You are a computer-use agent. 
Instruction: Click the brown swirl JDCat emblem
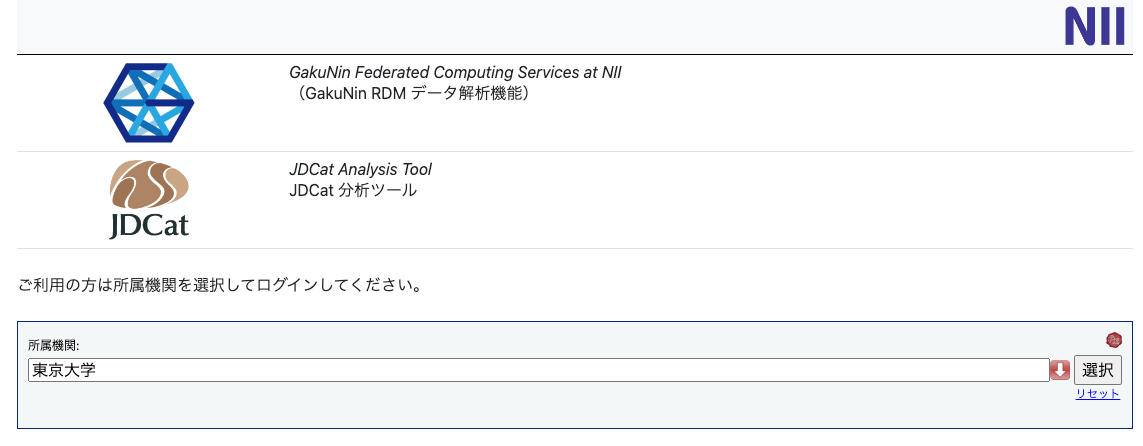(149, 184)
